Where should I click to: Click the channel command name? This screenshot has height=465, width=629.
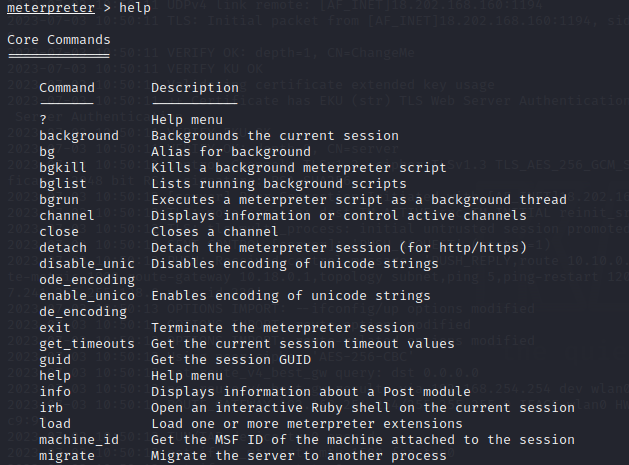click(x=67, y=216)
